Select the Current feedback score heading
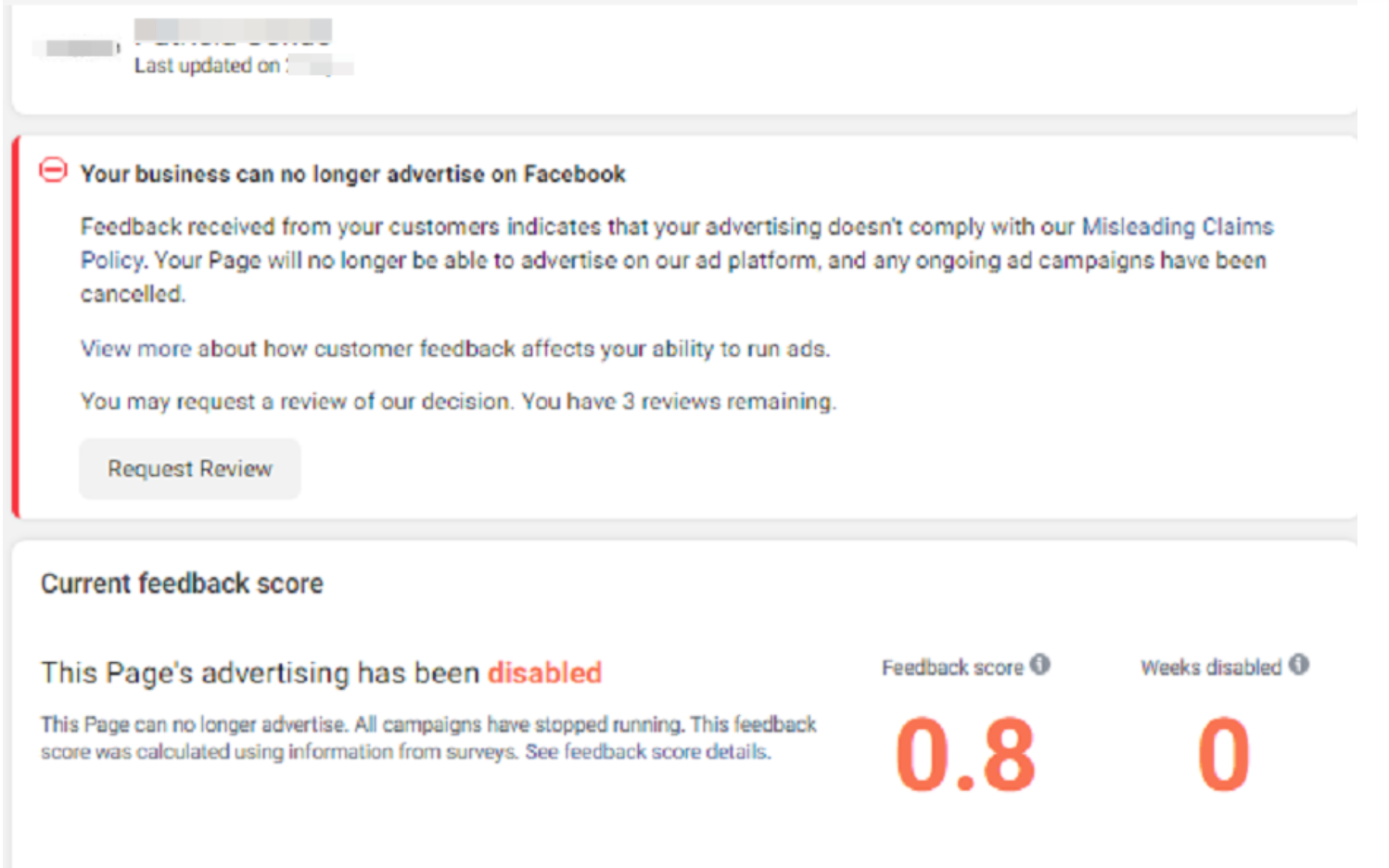 pos(182,583)
